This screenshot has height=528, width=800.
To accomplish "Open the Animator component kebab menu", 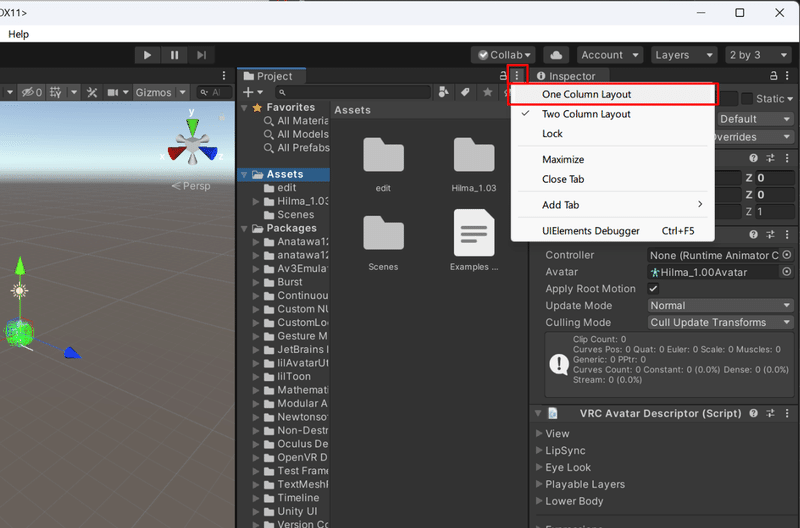I will (x=787, y=234).
